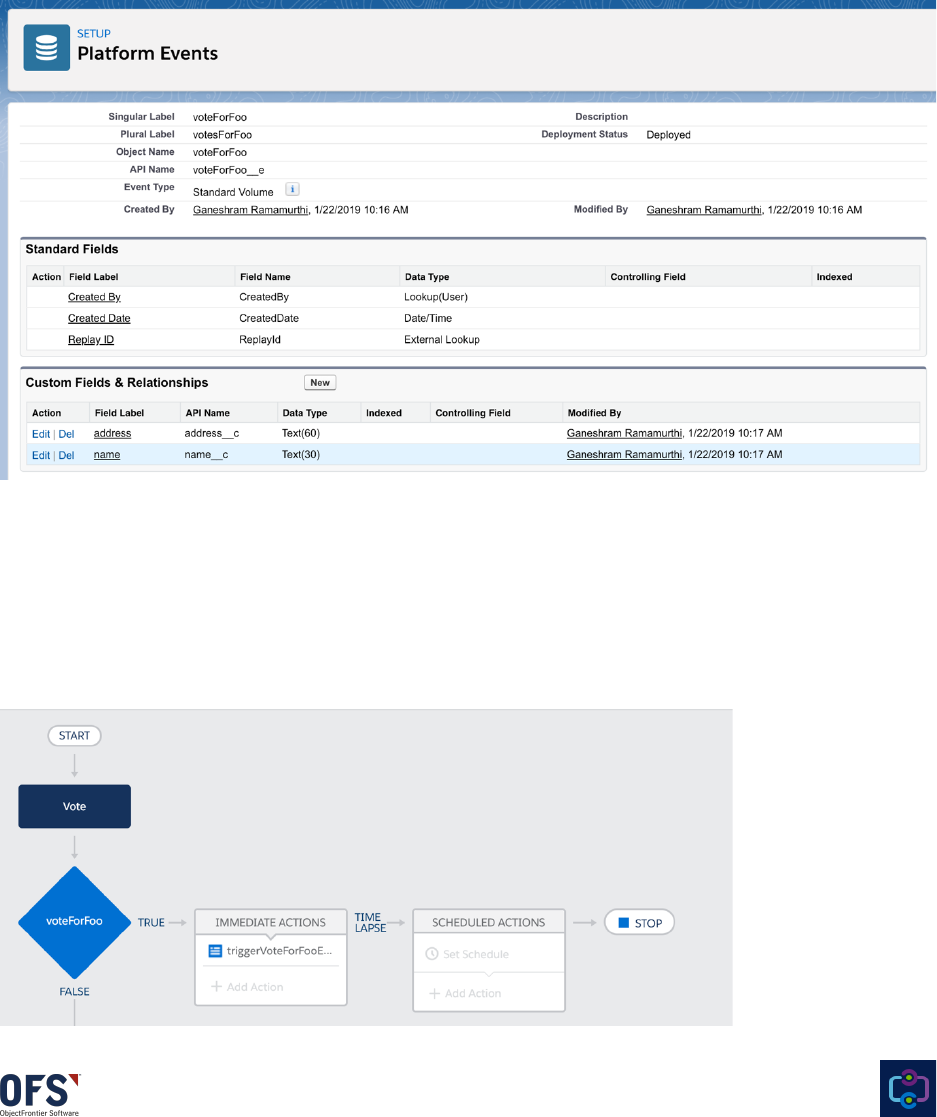The height and width of the screenshot is (1117, 937).
Task: Delete the address custom field
Action: [x=66, y=434]
